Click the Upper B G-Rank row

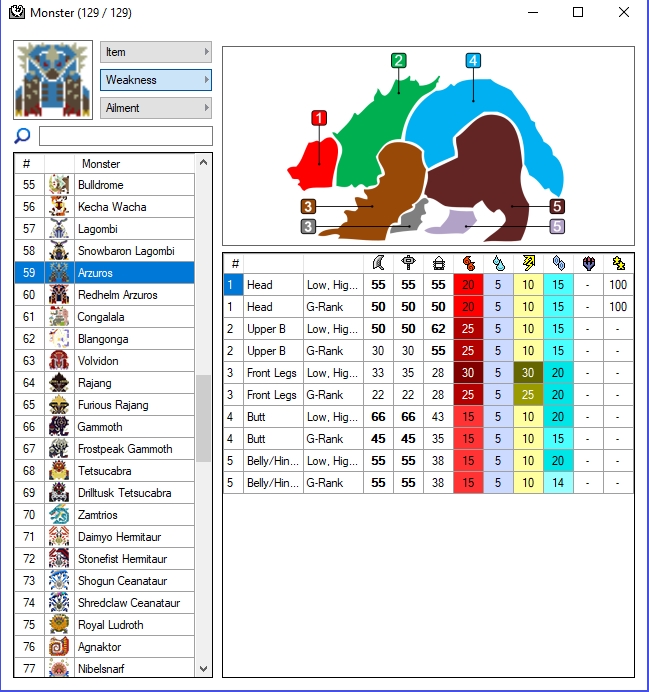[x=428, y=351]
